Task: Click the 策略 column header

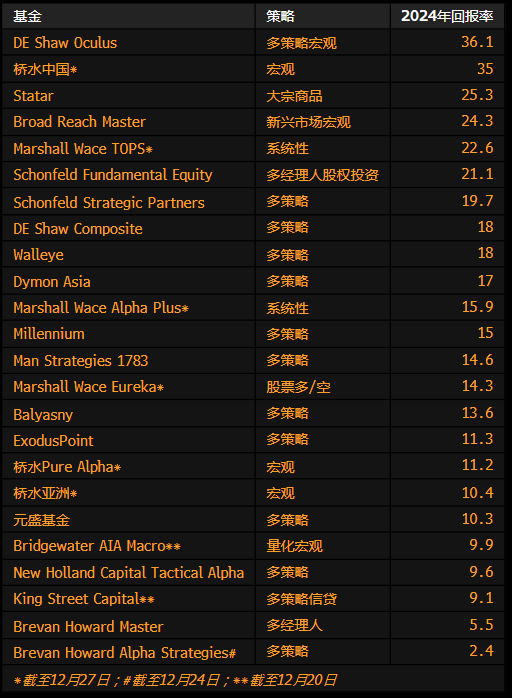Action: pos(280,16)
